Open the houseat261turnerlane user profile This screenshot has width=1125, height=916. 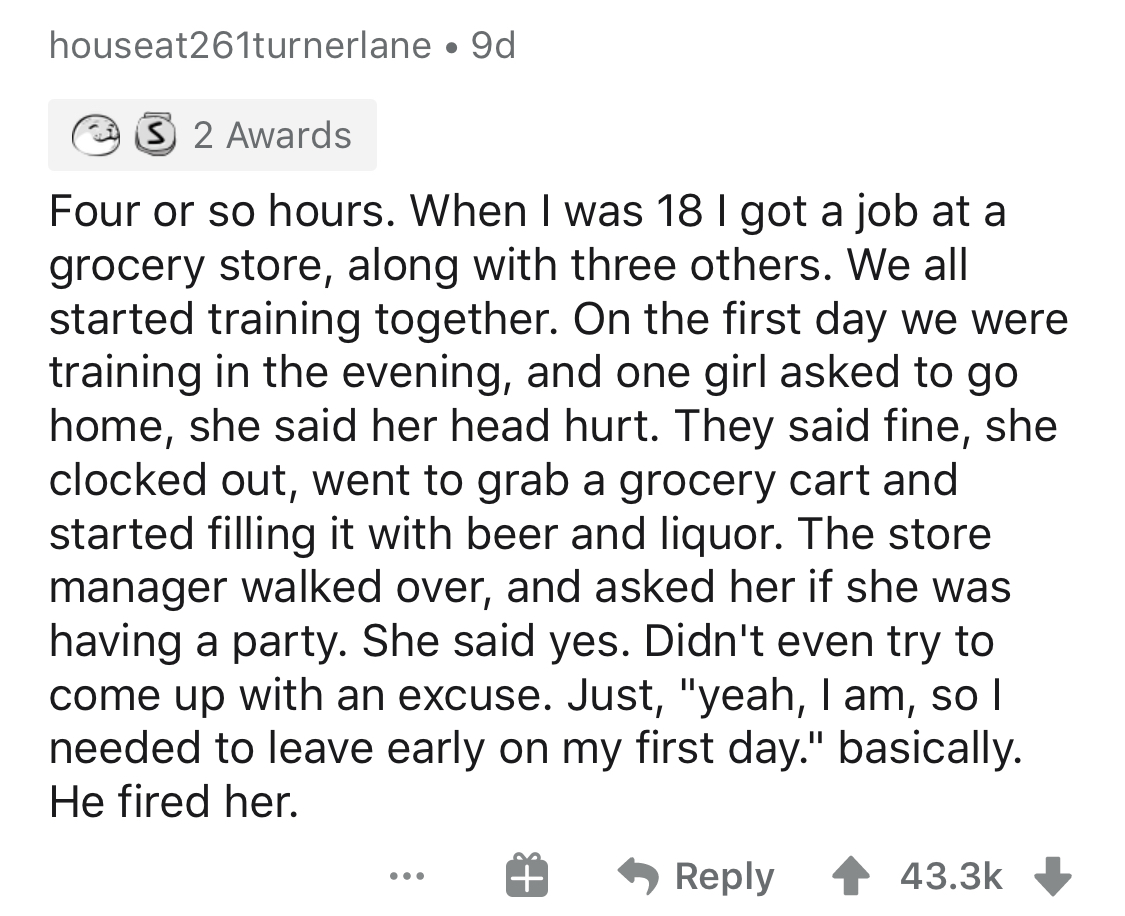[x=241, y=46]
